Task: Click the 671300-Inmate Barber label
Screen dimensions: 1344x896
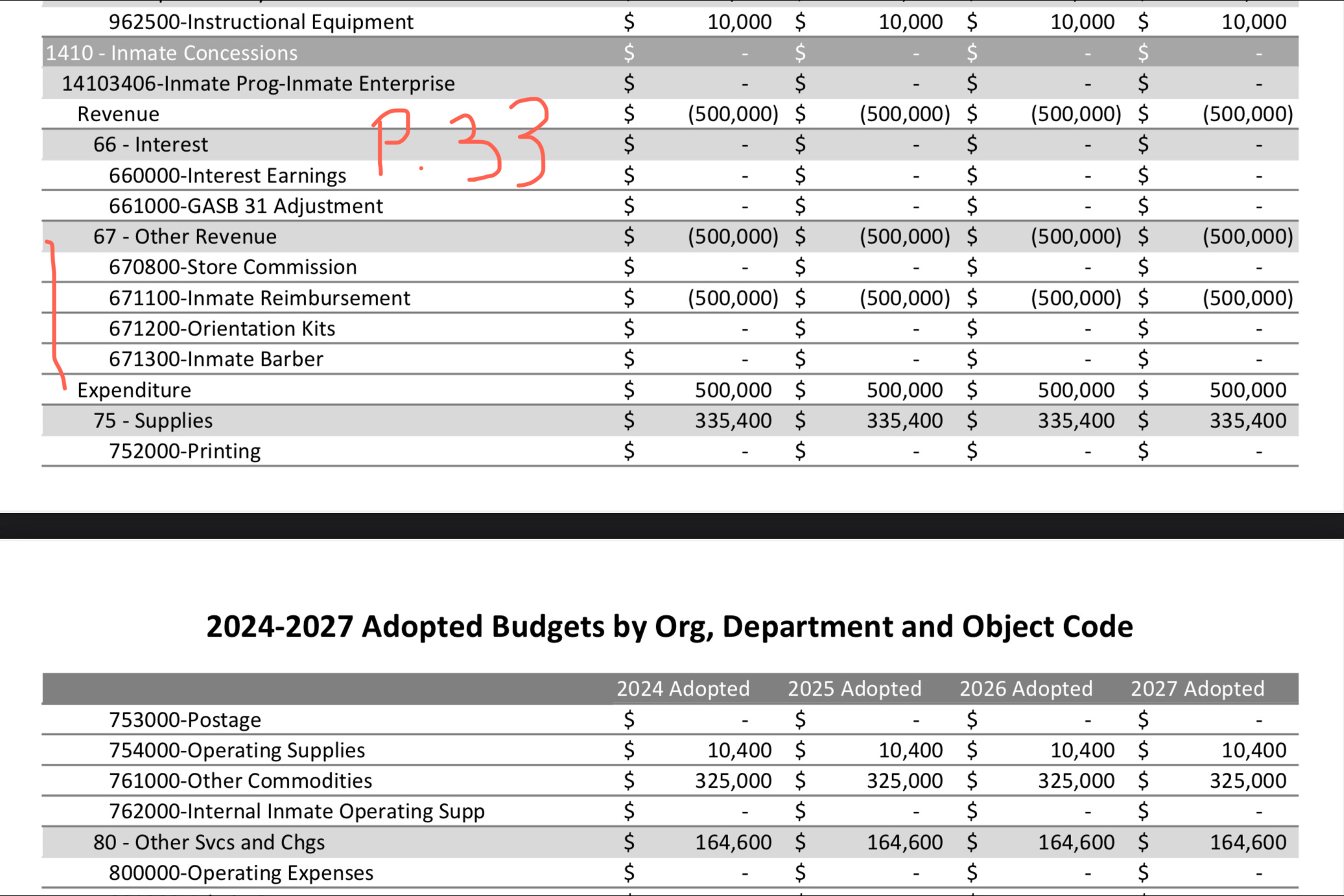Action: [216, 359]
